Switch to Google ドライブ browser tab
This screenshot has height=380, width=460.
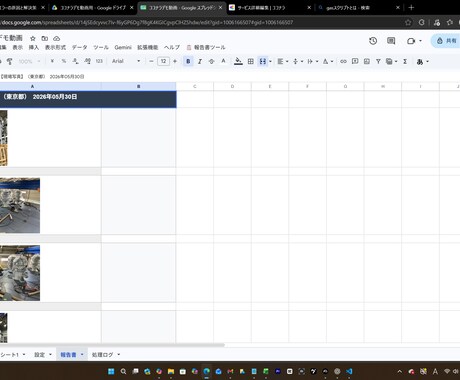click(x=93, y=7)
